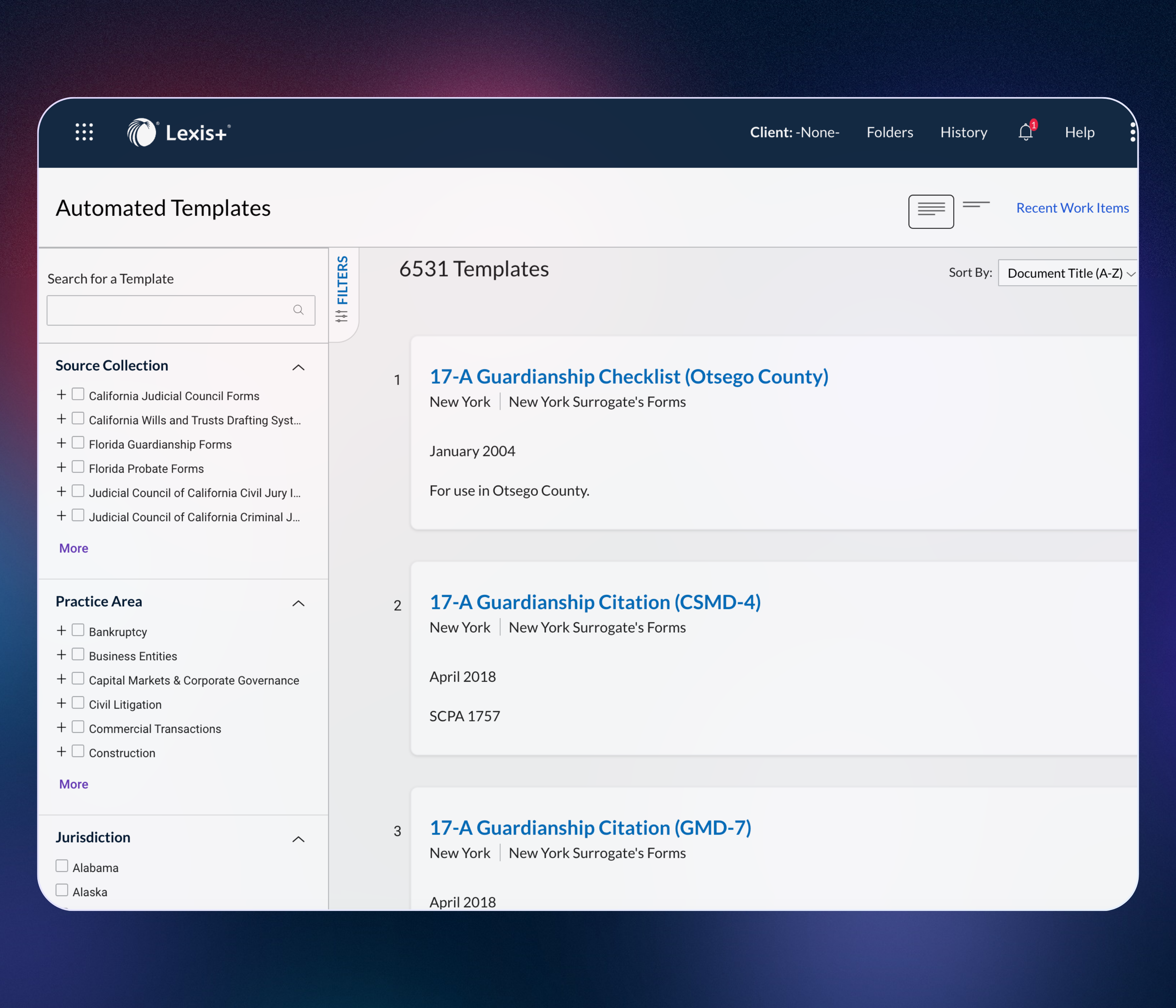This screenshot has width=1176, height=1008.
Task: Click the Automated Templates page title
Action: click(x=163, y=208)
